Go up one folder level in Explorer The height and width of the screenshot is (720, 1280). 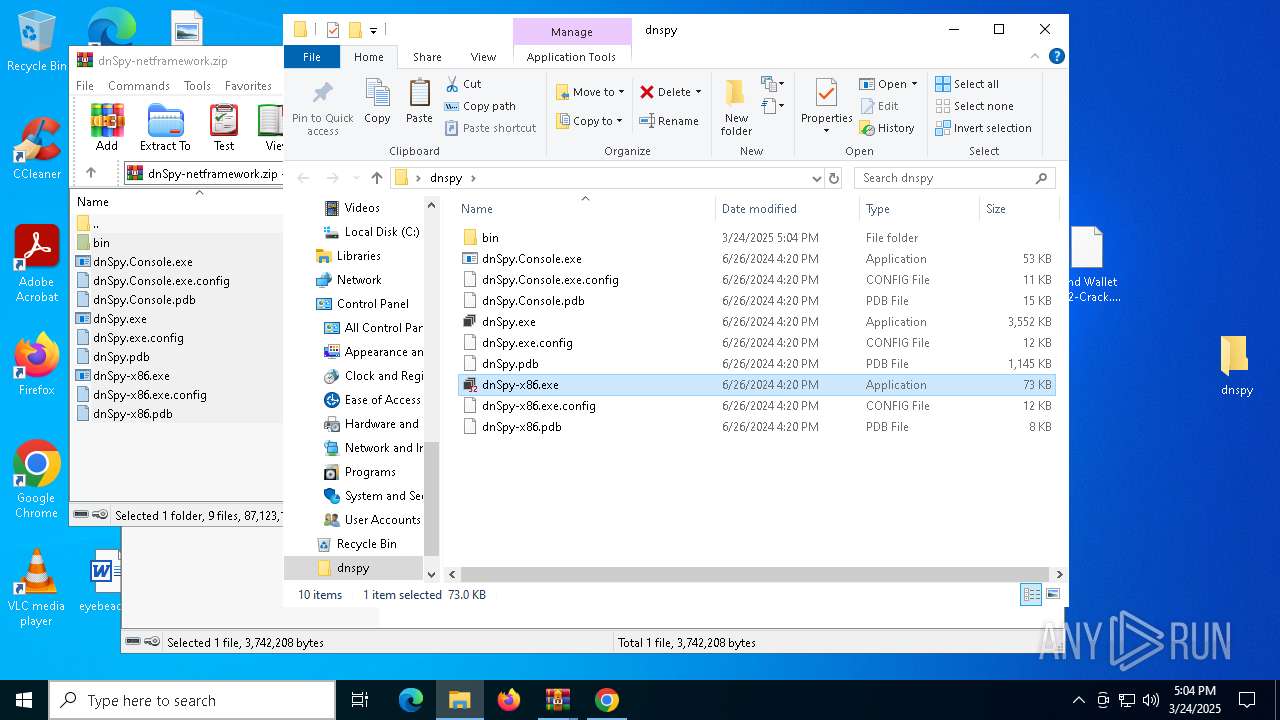376,178
